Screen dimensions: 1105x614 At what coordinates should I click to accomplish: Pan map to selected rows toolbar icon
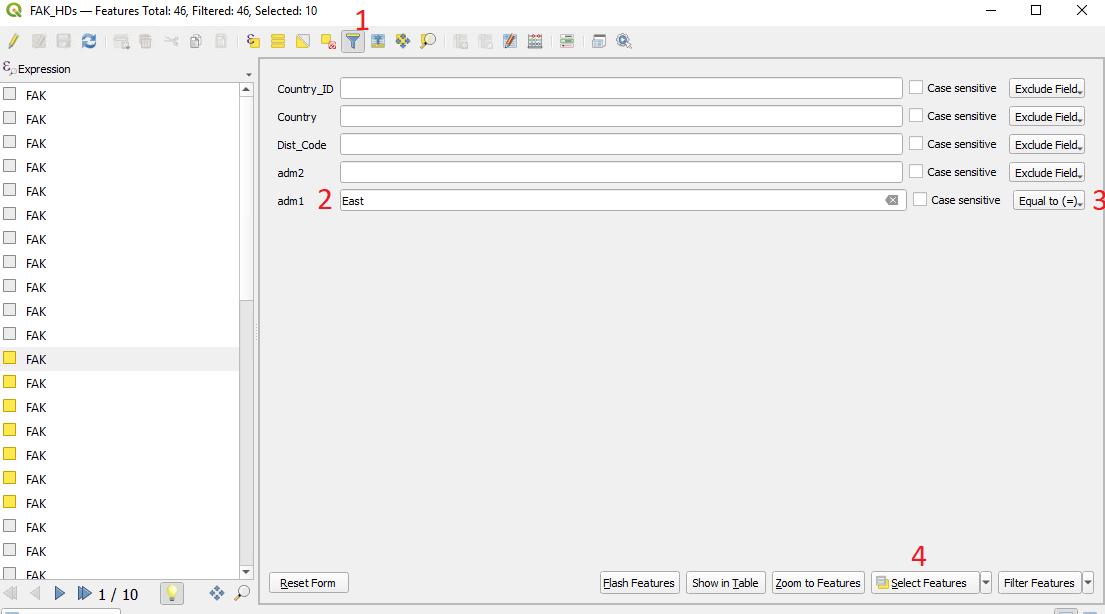coord(402,41)
